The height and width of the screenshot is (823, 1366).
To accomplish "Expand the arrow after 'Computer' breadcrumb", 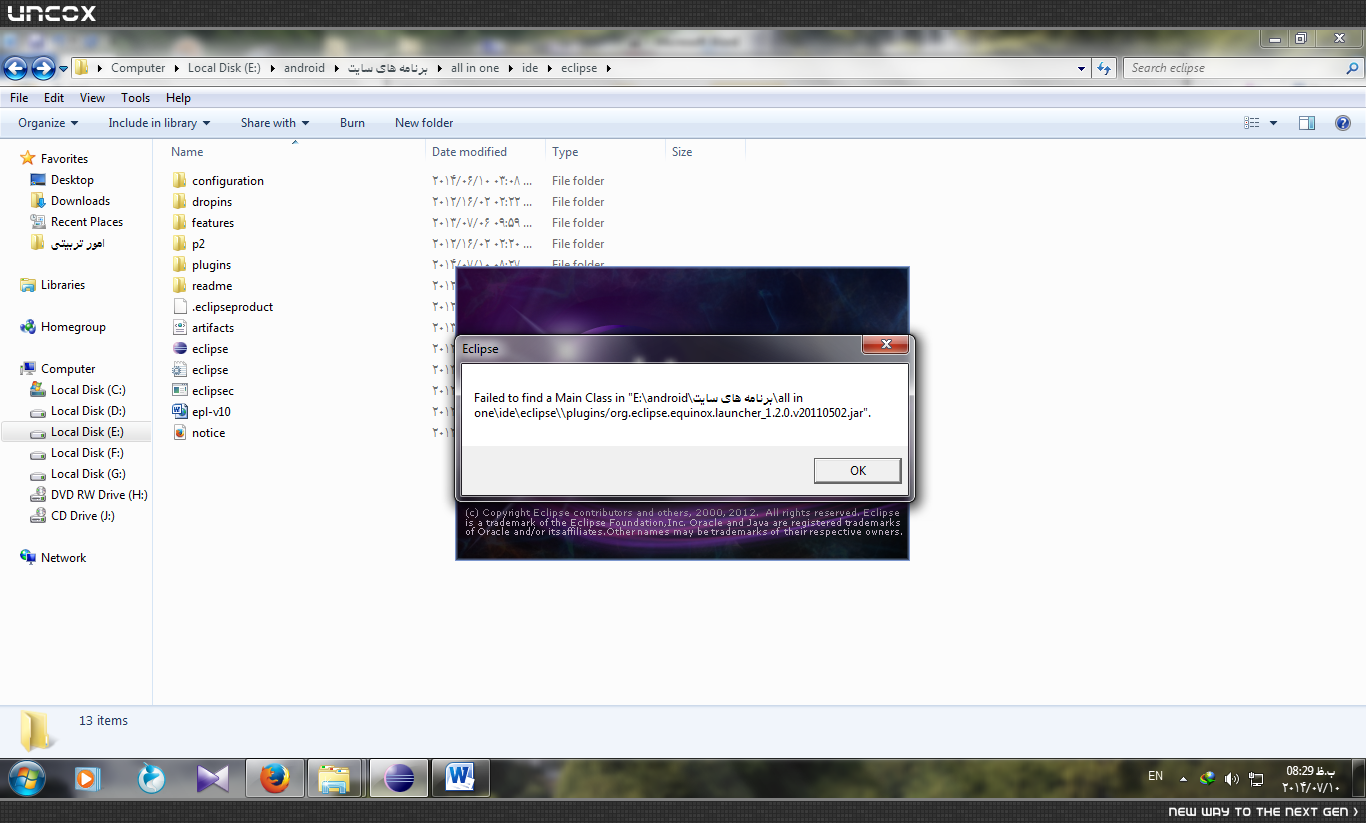I will (177, 68).
